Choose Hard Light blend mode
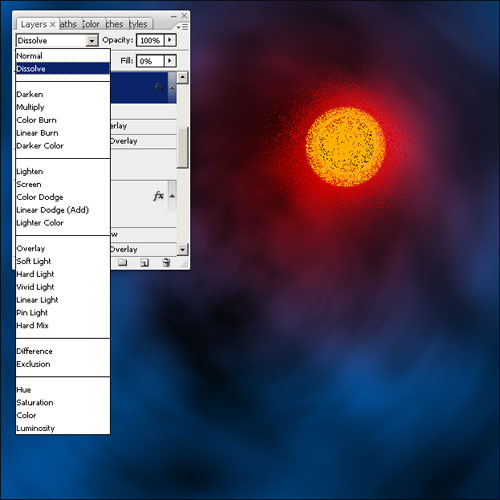The image size is (500, 500). (63, 274)
